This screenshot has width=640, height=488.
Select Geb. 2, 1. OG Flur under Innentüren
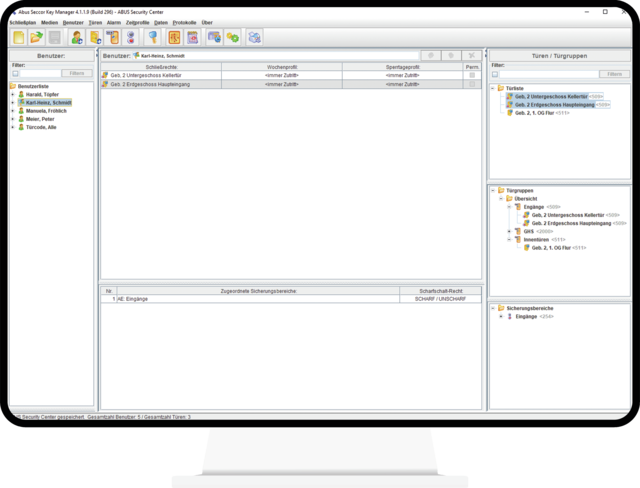551,248
